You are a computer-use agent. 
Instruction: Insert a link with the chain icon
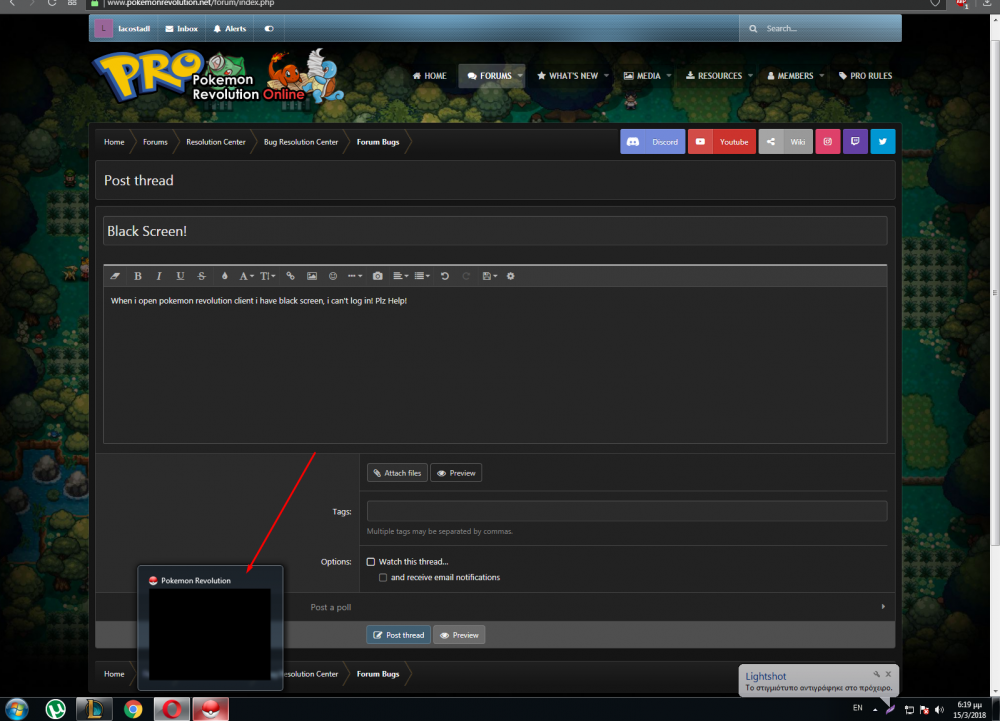click(291, 276)
